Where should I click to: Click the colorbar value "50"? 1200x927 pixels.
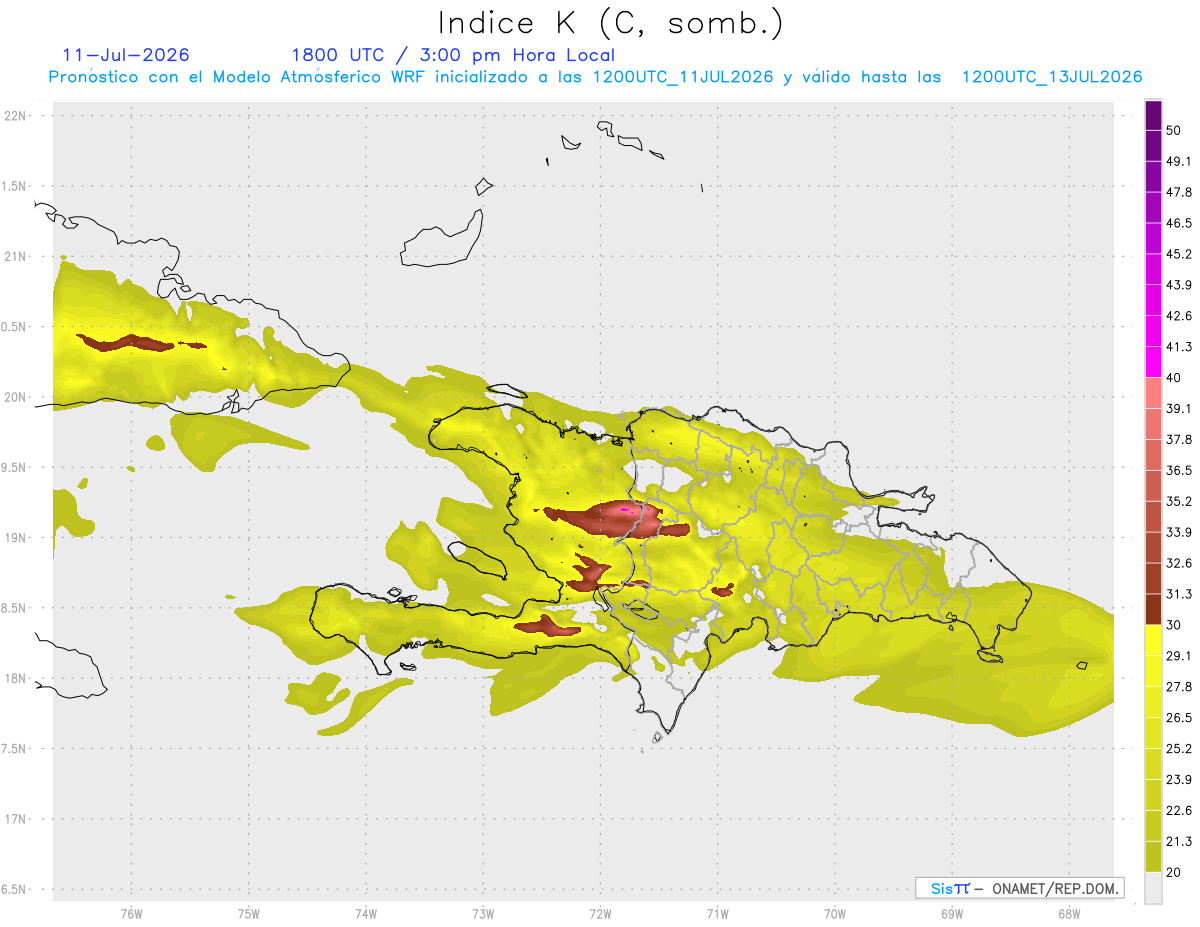click(x=1173, y=130)
